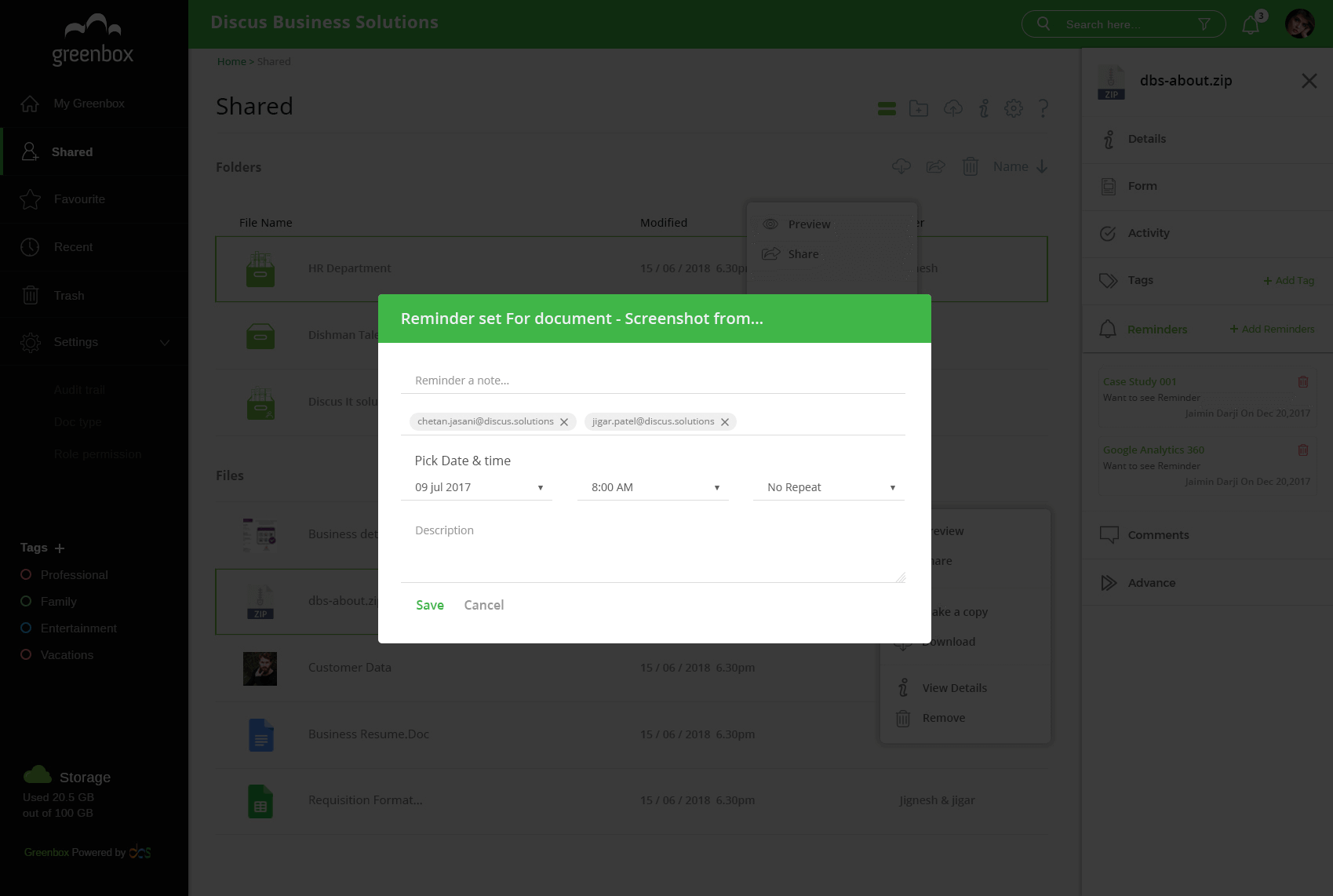Open the 8:00 AM time dropdown
1333x896 pixels.
click(x=654, y=487)
